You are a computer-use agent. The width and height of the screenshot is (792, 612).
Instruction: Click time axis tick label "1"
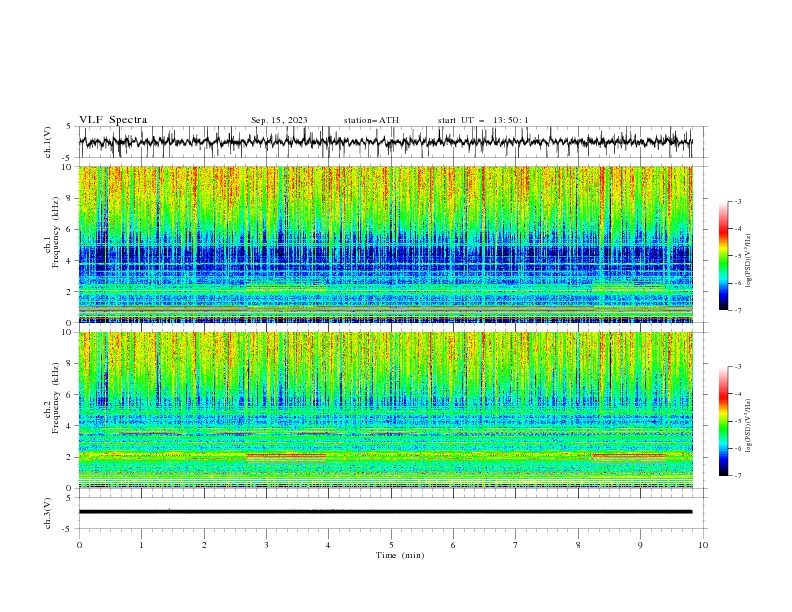tap(141, 545)
